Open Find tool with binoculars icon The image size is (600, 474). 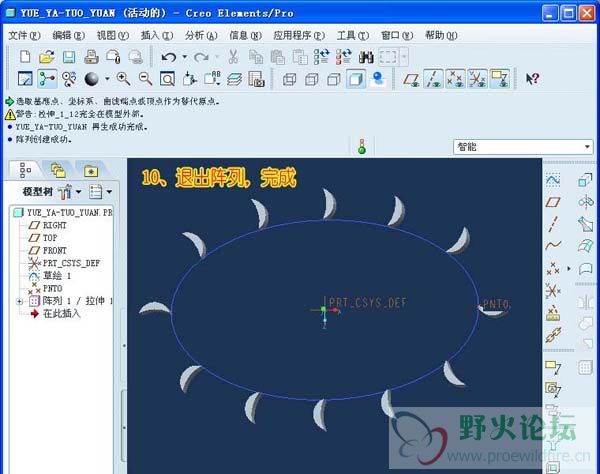(366, 57)
